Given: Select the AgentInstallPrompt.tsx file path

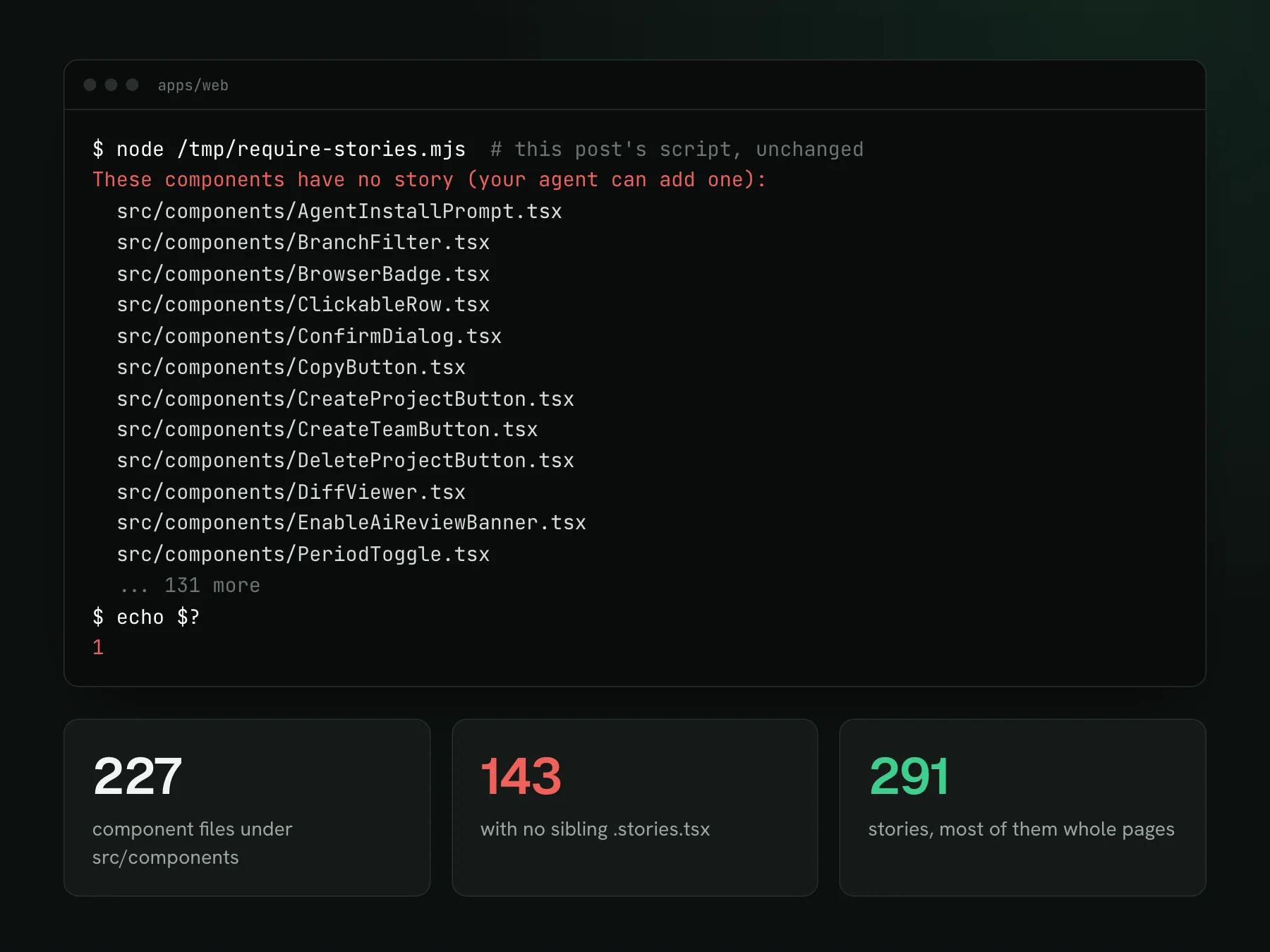Looking at the screenshot, I should pyautogui.click(x=339, y=211).
